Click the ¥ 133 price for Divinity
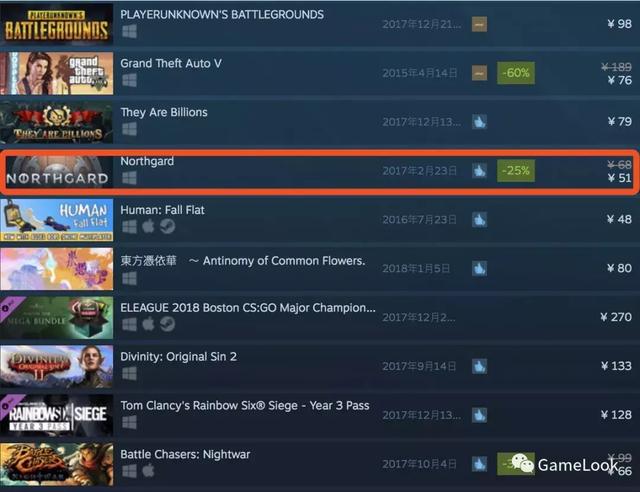640x492 pixels. pos(616,366)
